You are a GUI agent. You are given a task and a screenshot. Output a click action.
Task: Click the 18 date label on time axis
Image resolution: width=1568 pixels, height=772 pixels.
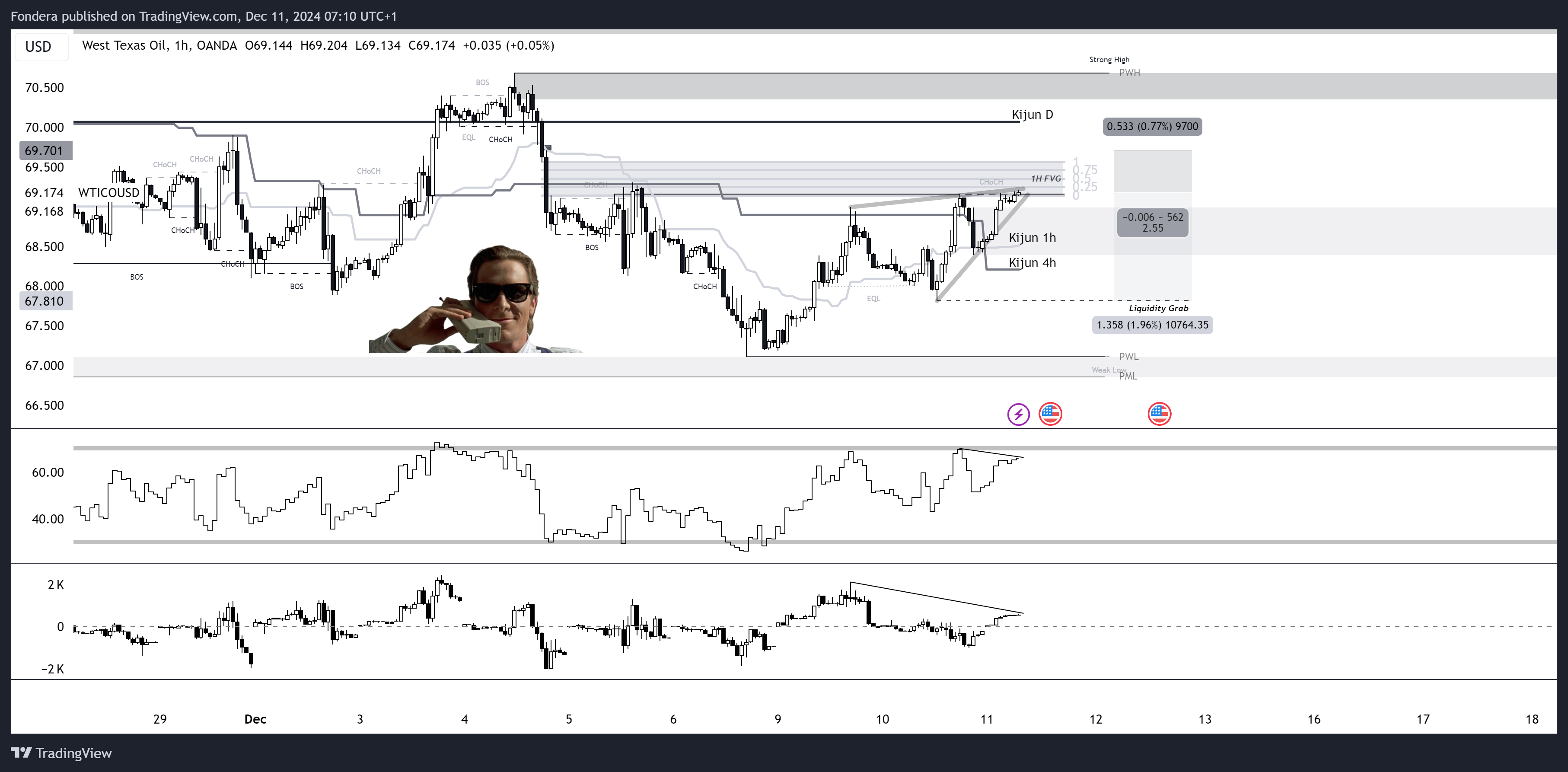click(x=1532, y=719)
